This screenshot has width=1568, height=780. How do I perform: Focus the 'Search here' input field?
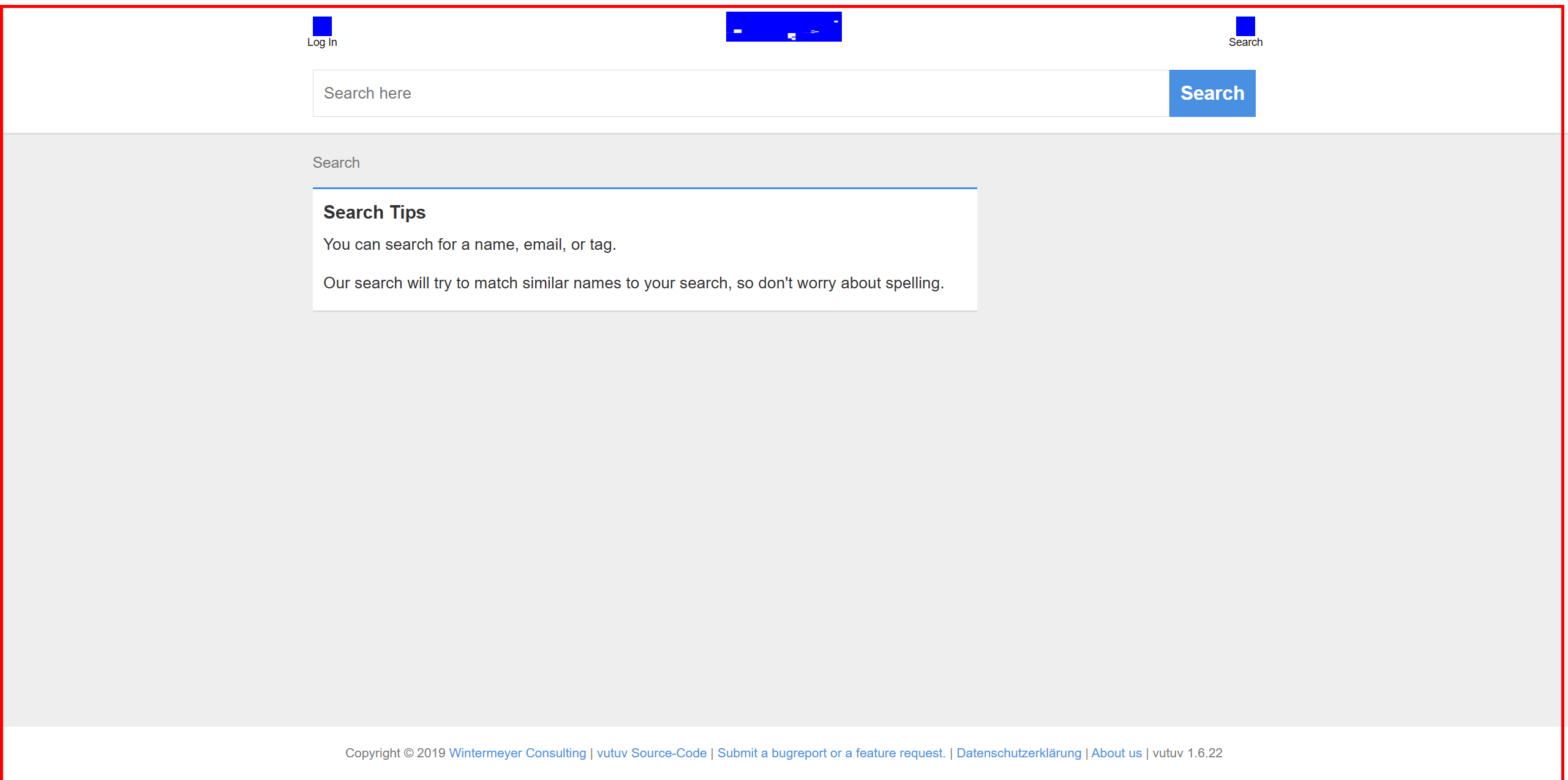coord(740,93)
